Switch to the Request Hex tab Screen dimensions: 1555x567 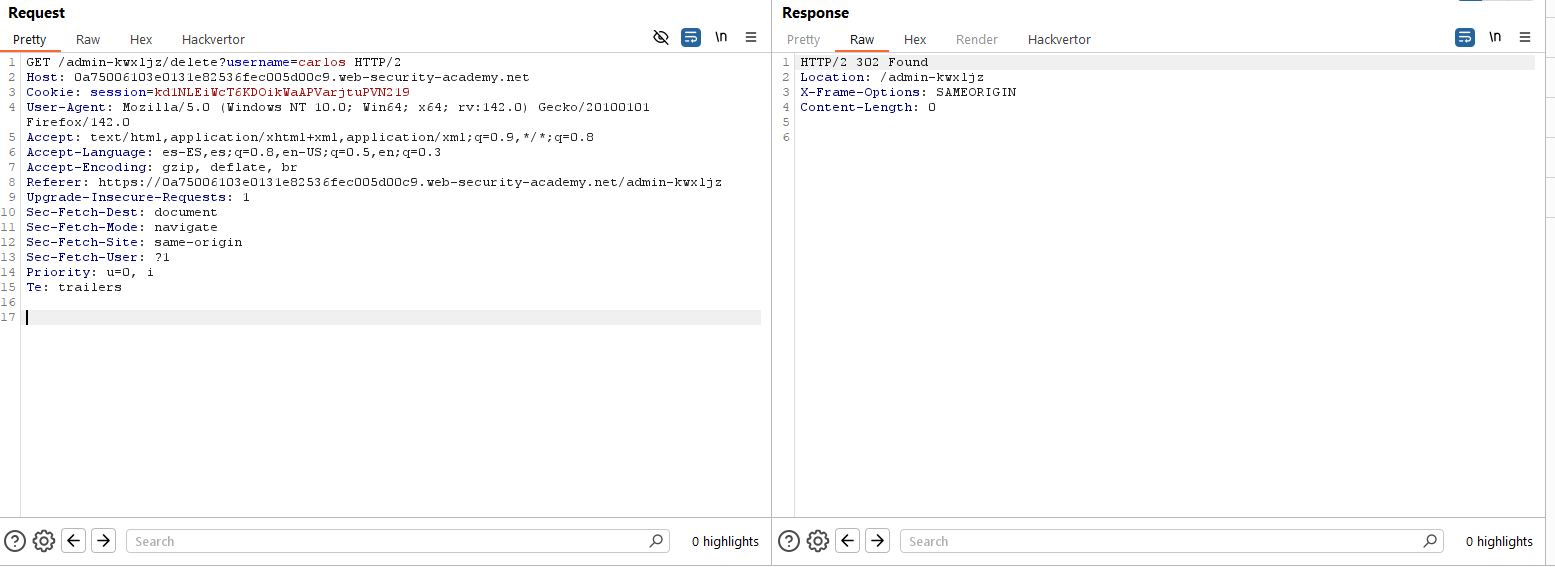[x=141, y=40]
